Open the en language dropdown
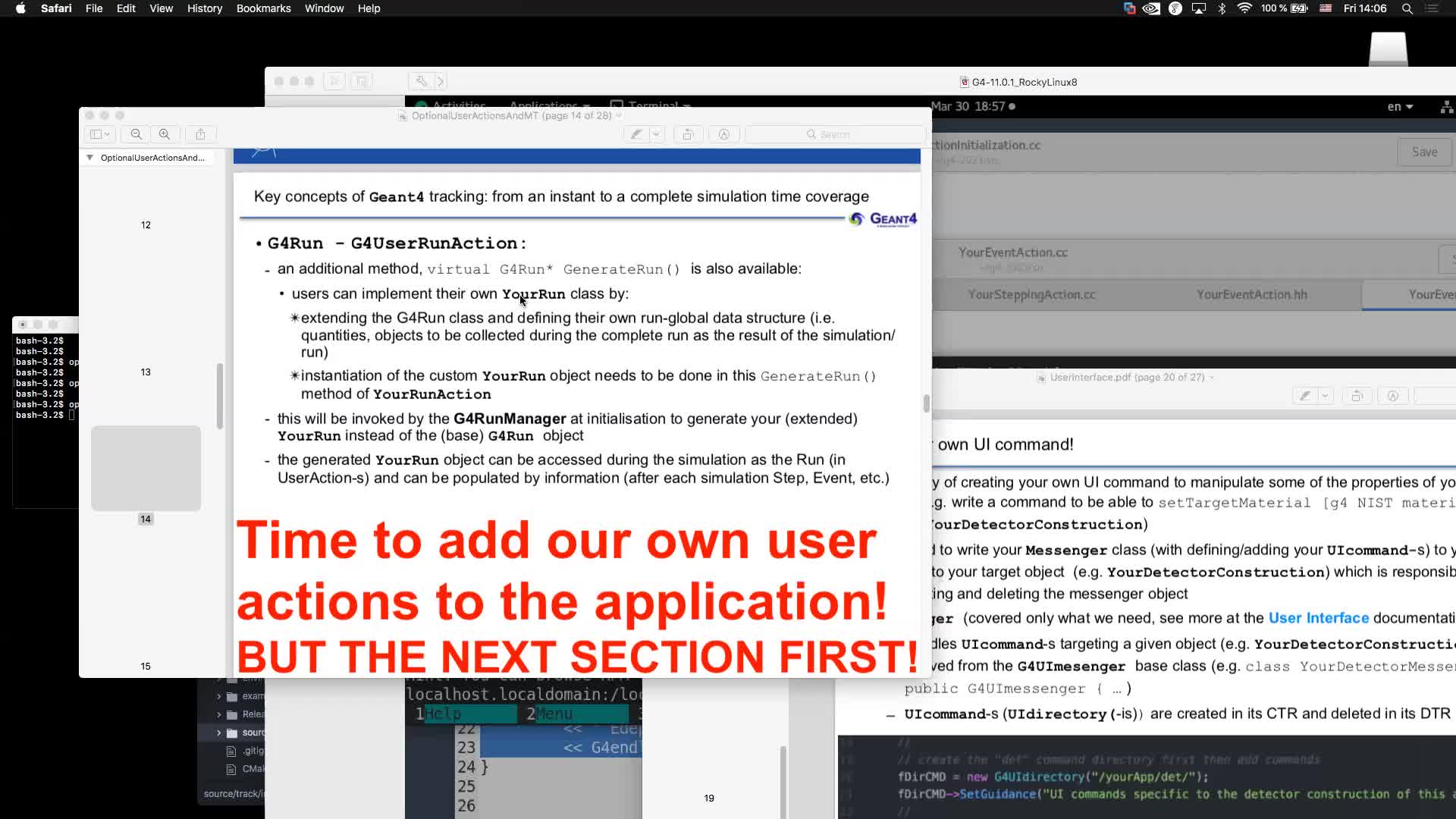 click(x=1400, y=106)
